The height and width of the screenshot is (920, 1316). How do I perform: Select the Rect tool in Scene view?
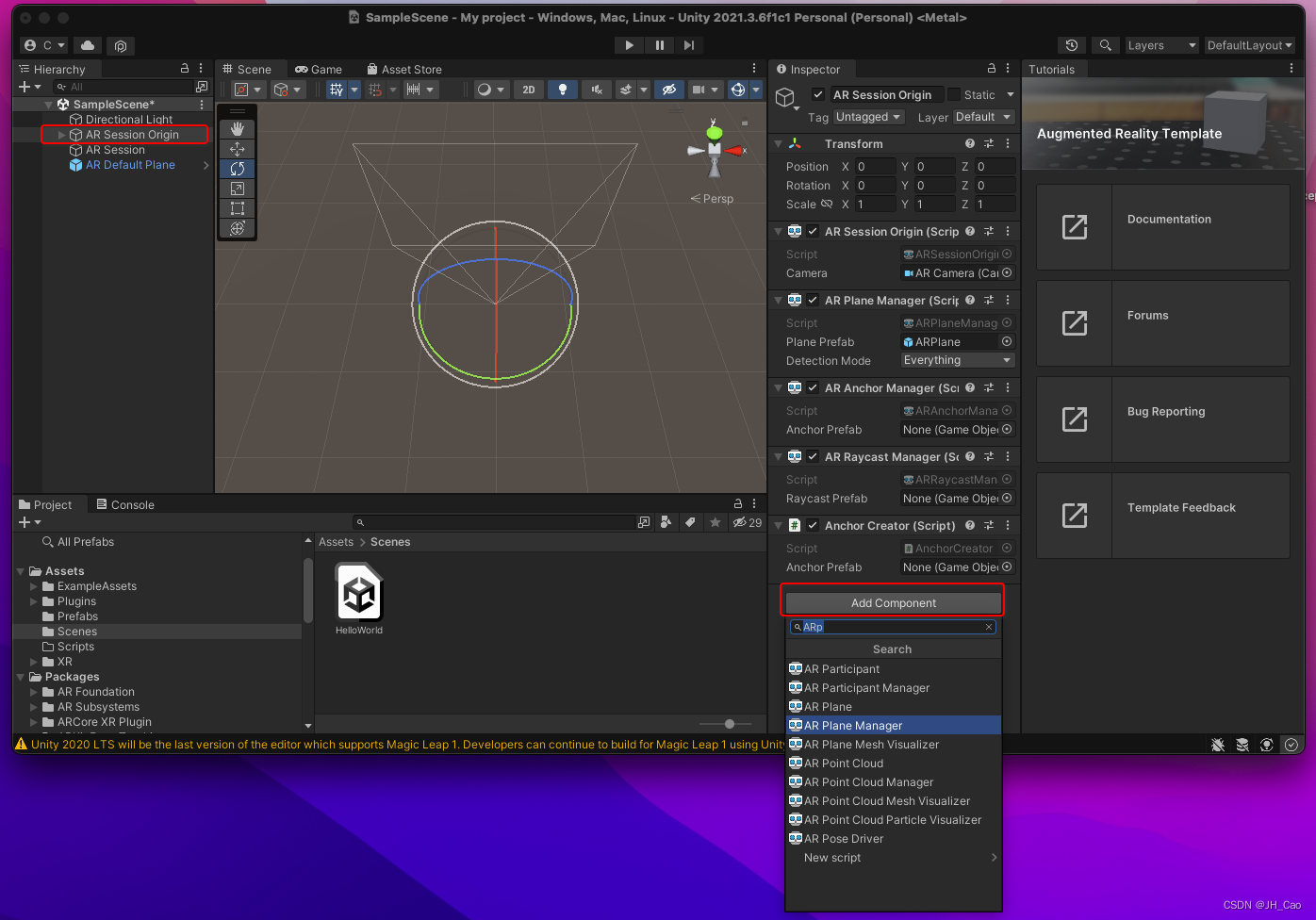(x=237, y=208)
